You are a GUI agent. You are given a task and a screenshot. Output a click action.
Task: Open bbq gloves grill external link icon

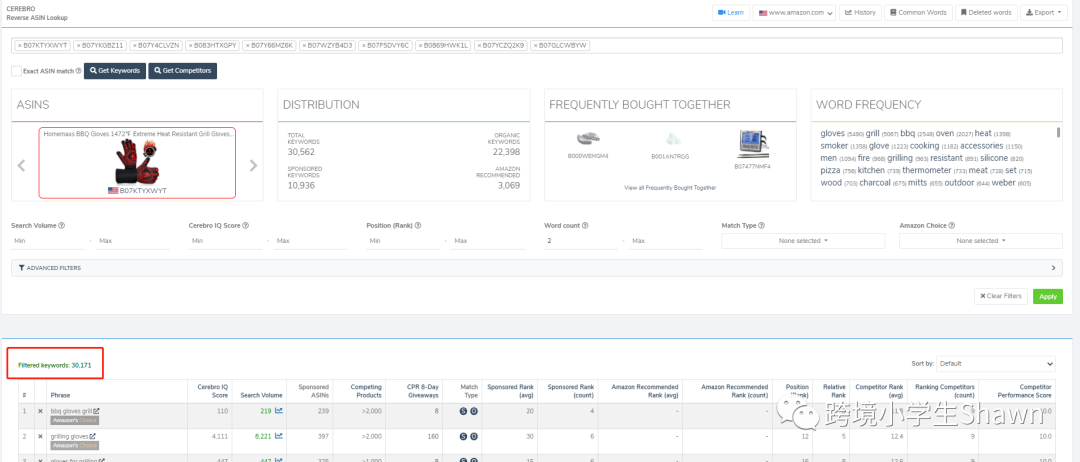pos(96,410)
